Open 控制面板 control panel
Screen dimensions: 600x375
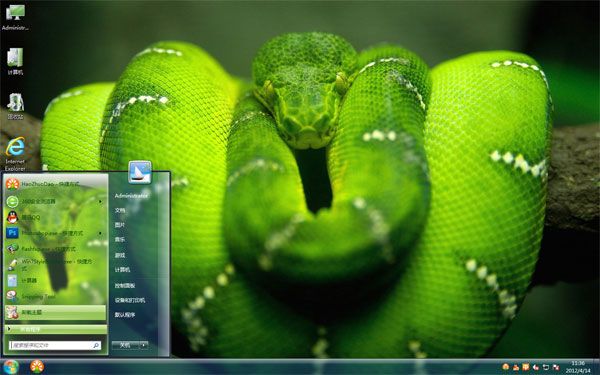point(125,285)
